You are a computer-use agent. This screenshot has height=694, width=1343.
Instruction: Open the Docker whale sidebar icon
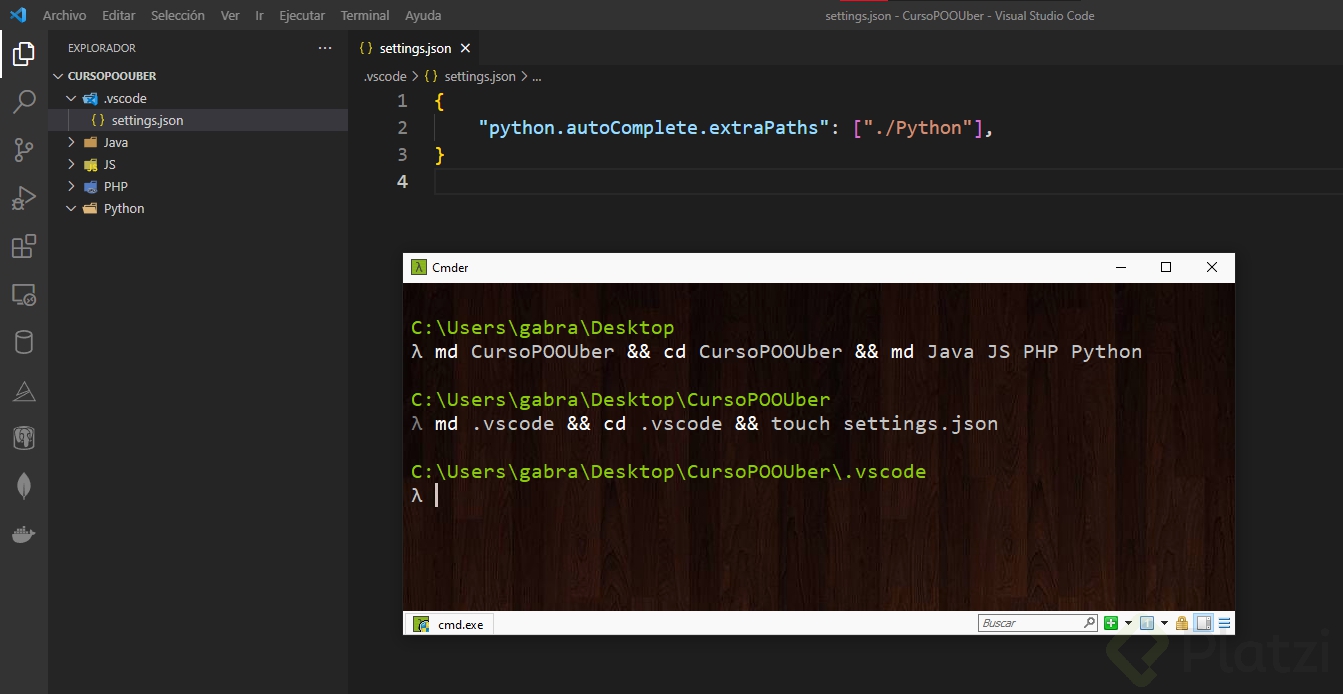24,533
